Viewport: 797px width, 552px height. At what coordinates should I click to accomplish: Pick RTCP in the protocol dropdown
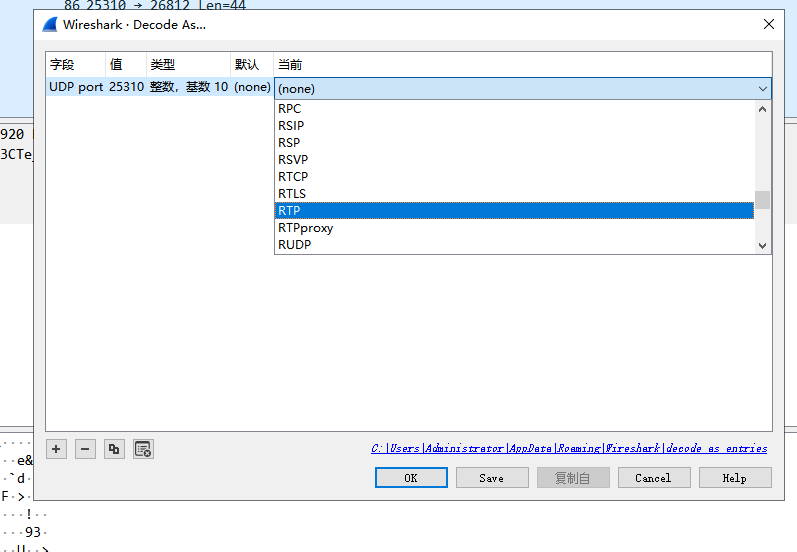(x=514, y=177)
